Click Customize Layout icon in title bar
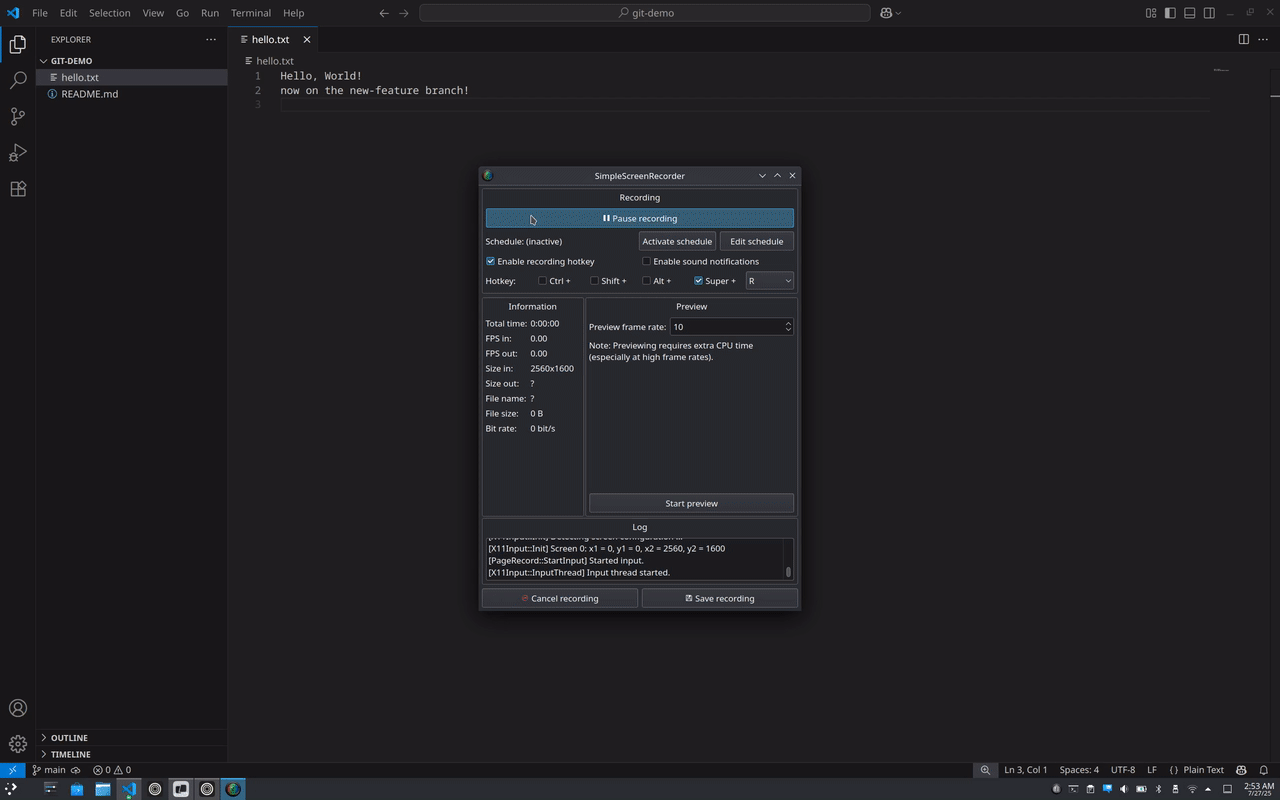1280x800 pixels. (1151, 13)
